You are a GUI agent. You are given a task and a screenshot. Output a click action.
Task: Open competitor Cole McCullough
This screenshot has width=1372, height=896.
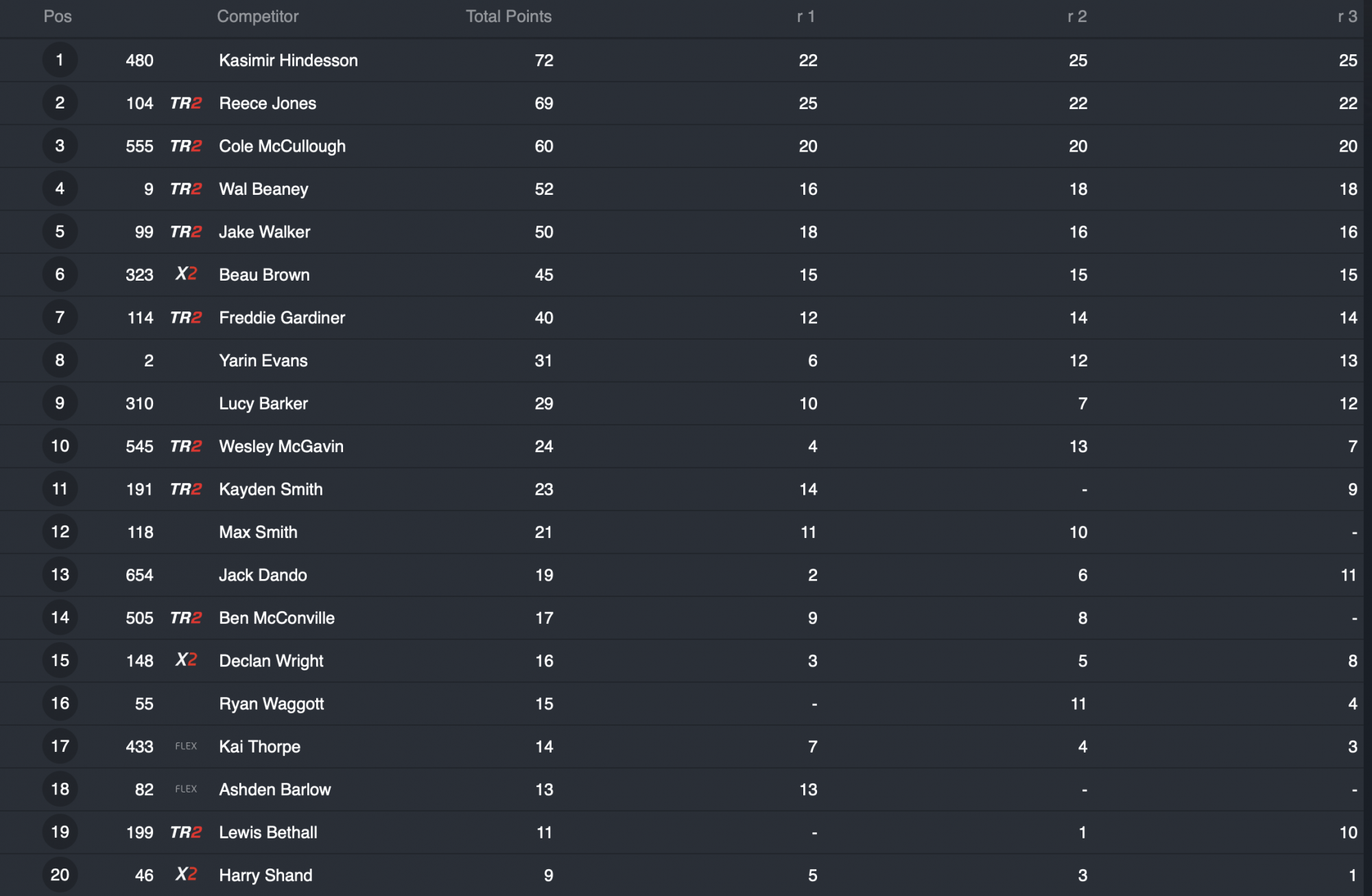[282, 146]
